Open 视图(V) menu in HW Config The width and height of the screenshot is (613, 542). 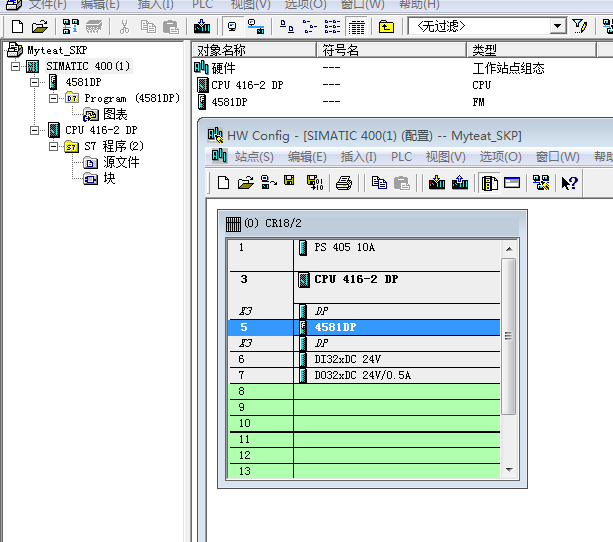445,157
